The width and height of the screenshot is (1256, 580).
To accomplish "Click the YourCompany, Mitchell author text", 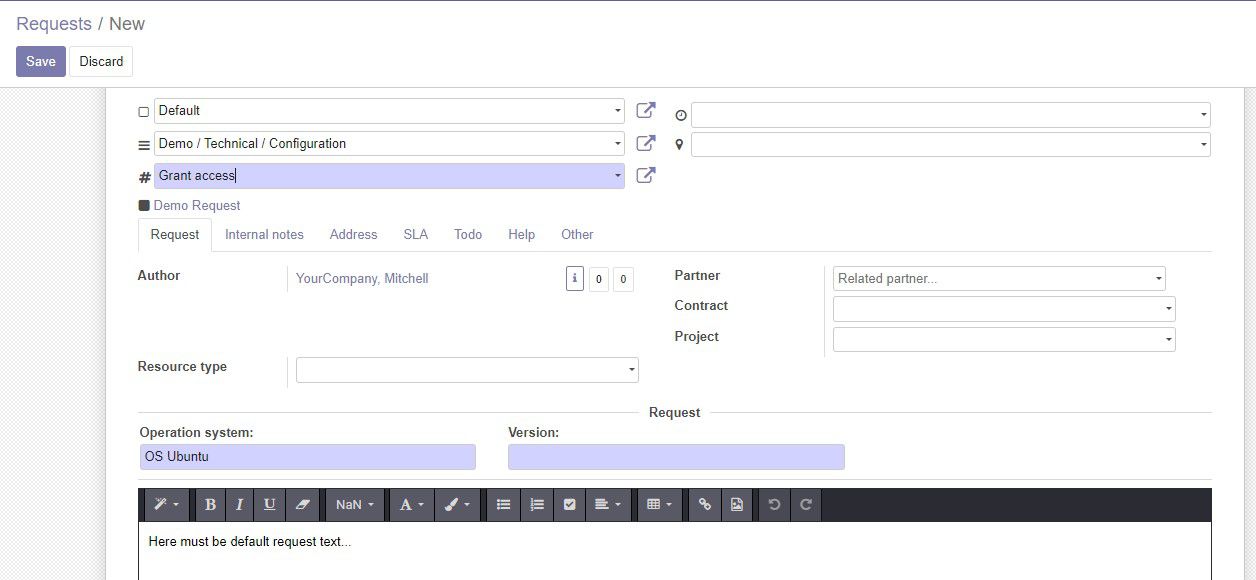I will tap(362, 279).
